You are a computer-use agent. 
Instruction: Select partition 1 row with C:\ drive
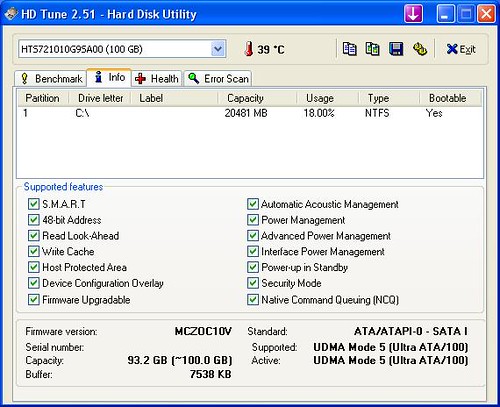(250, 113)
